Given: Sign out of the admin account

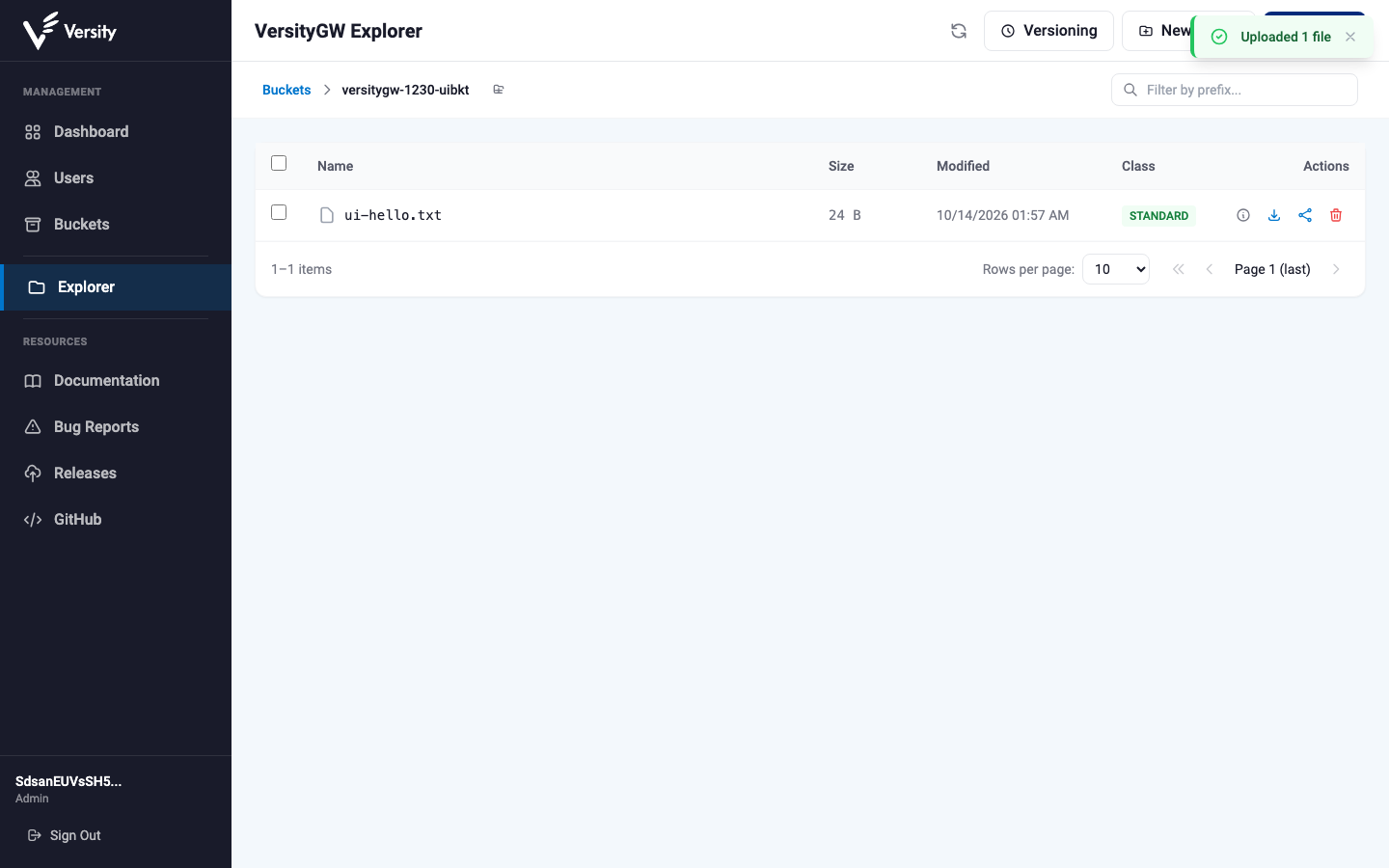Looking at the screenshot, I should point(65,835).
